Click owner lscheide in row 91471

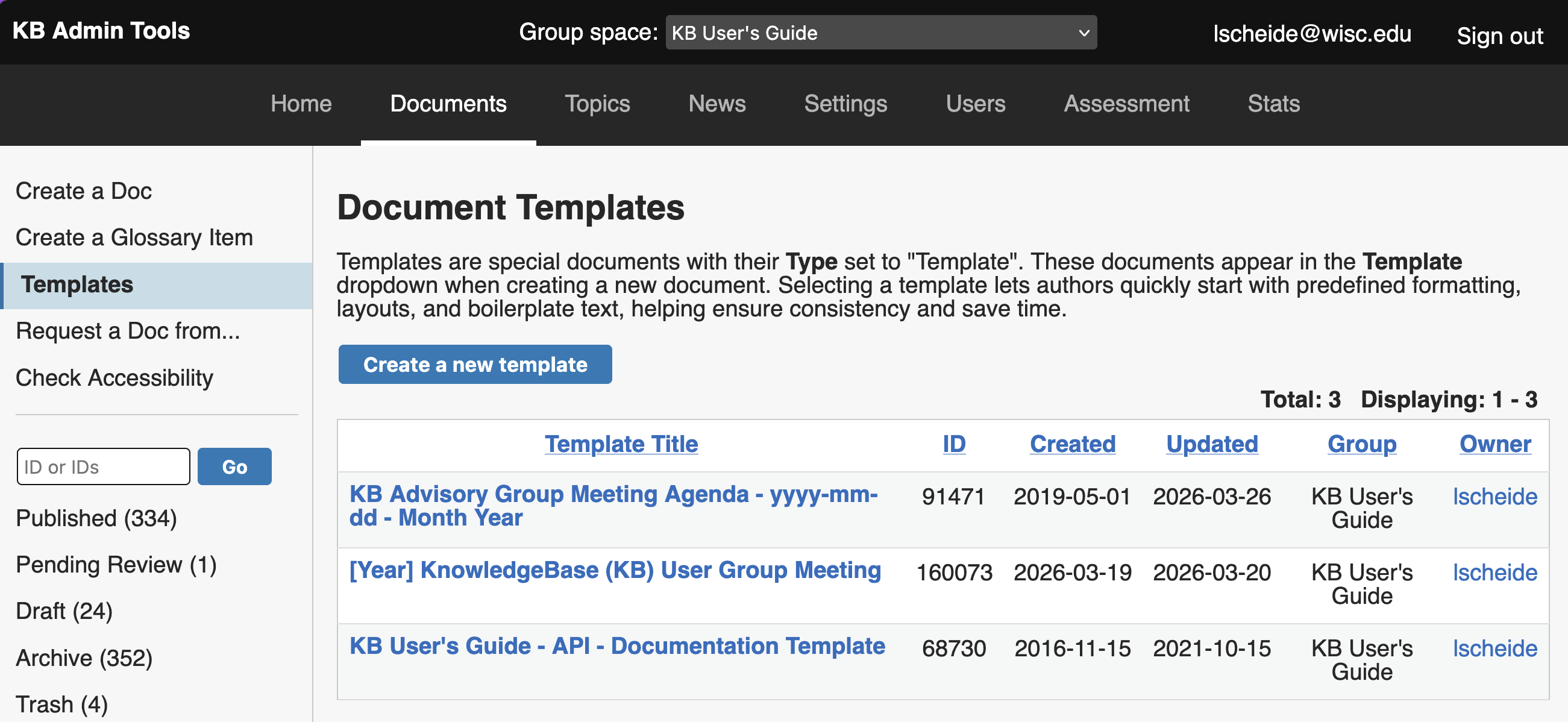click(1495, 497)
